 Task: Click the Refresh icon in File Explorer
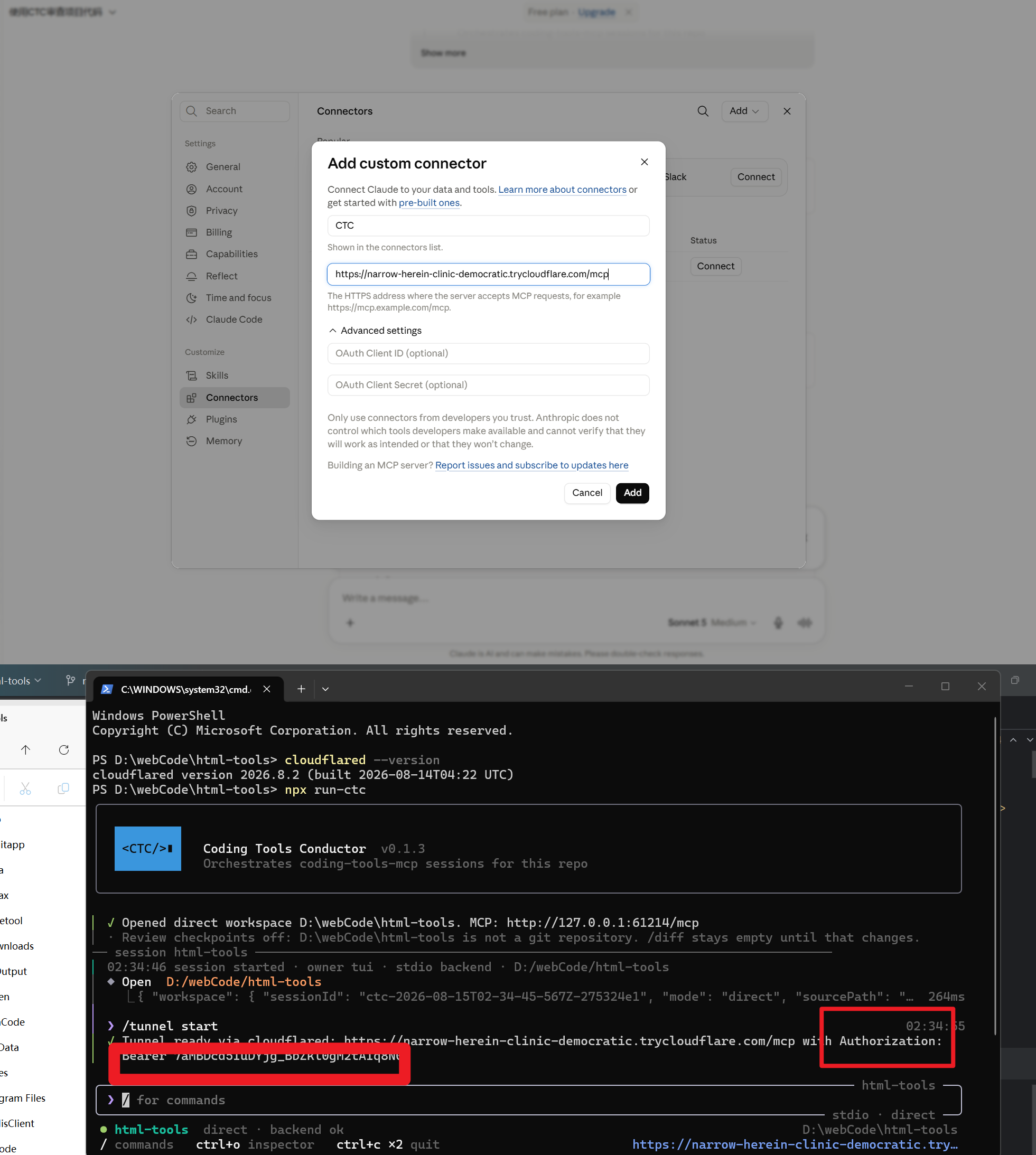[x=64, y=750]
